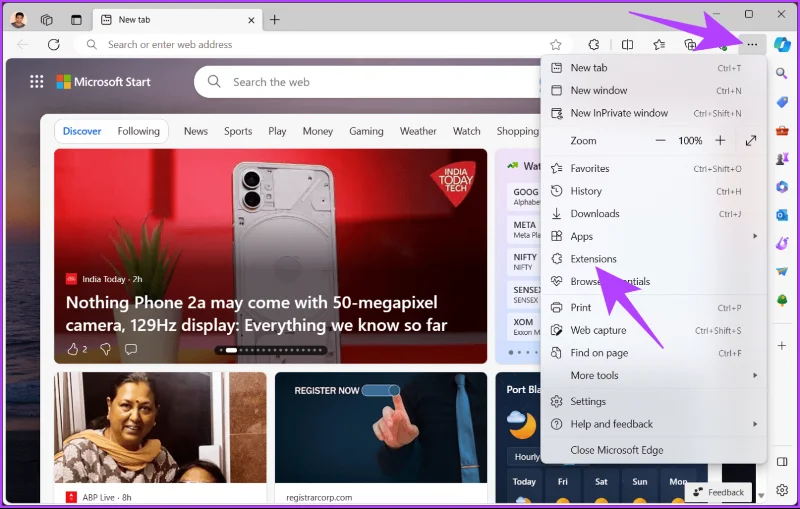800x509 pixels.
Task: Switch to the Following tab
Action: tap(138, 131)
